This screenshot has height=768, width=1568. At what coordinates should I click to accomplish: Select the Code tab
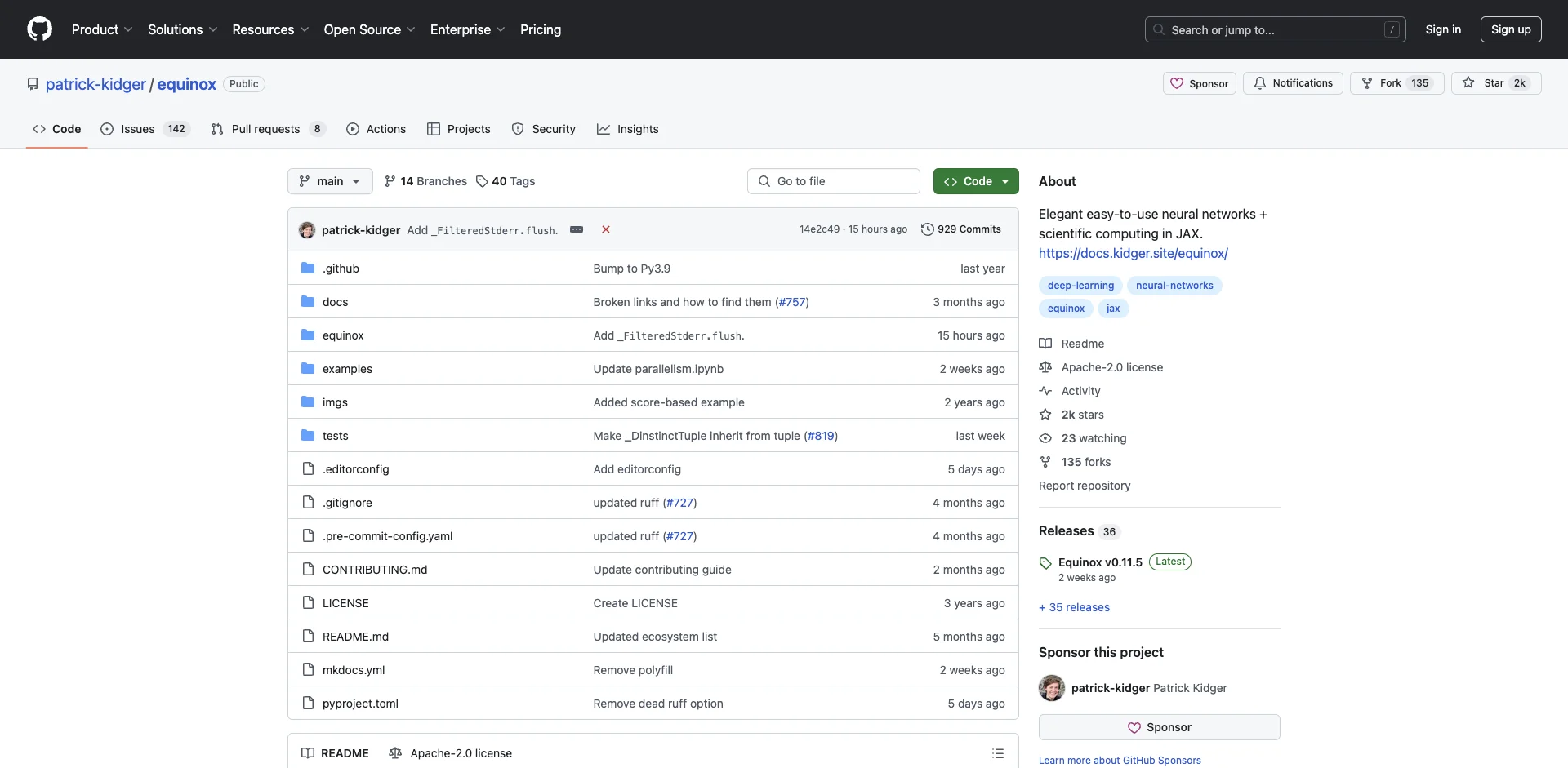[57, 129]
